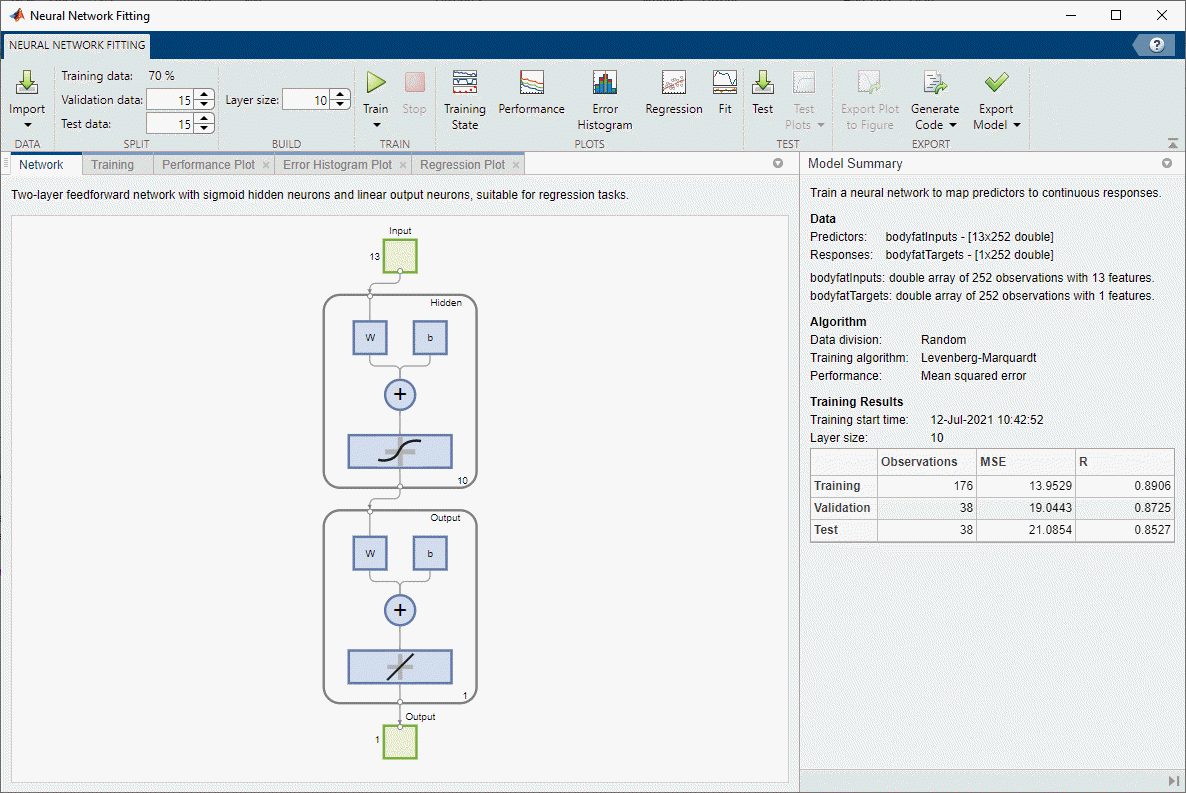Screen dimensions: 1186x793
Task: Click the green Train button
Action: point(376,83)
